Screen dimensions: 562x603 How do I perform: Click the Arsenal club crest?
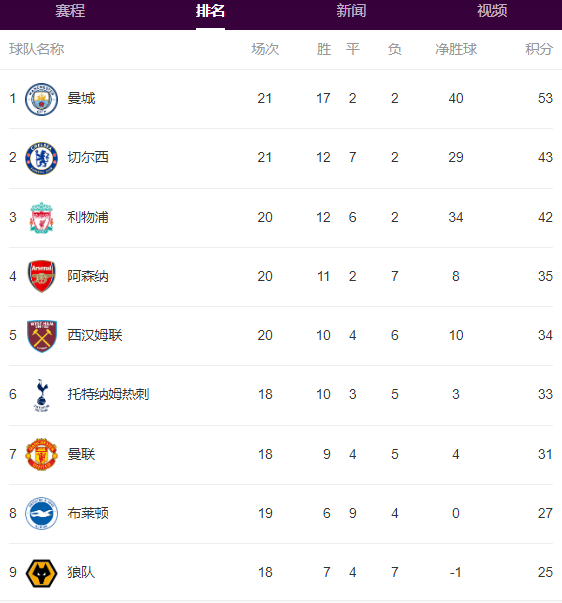click(x=42, y=276)
